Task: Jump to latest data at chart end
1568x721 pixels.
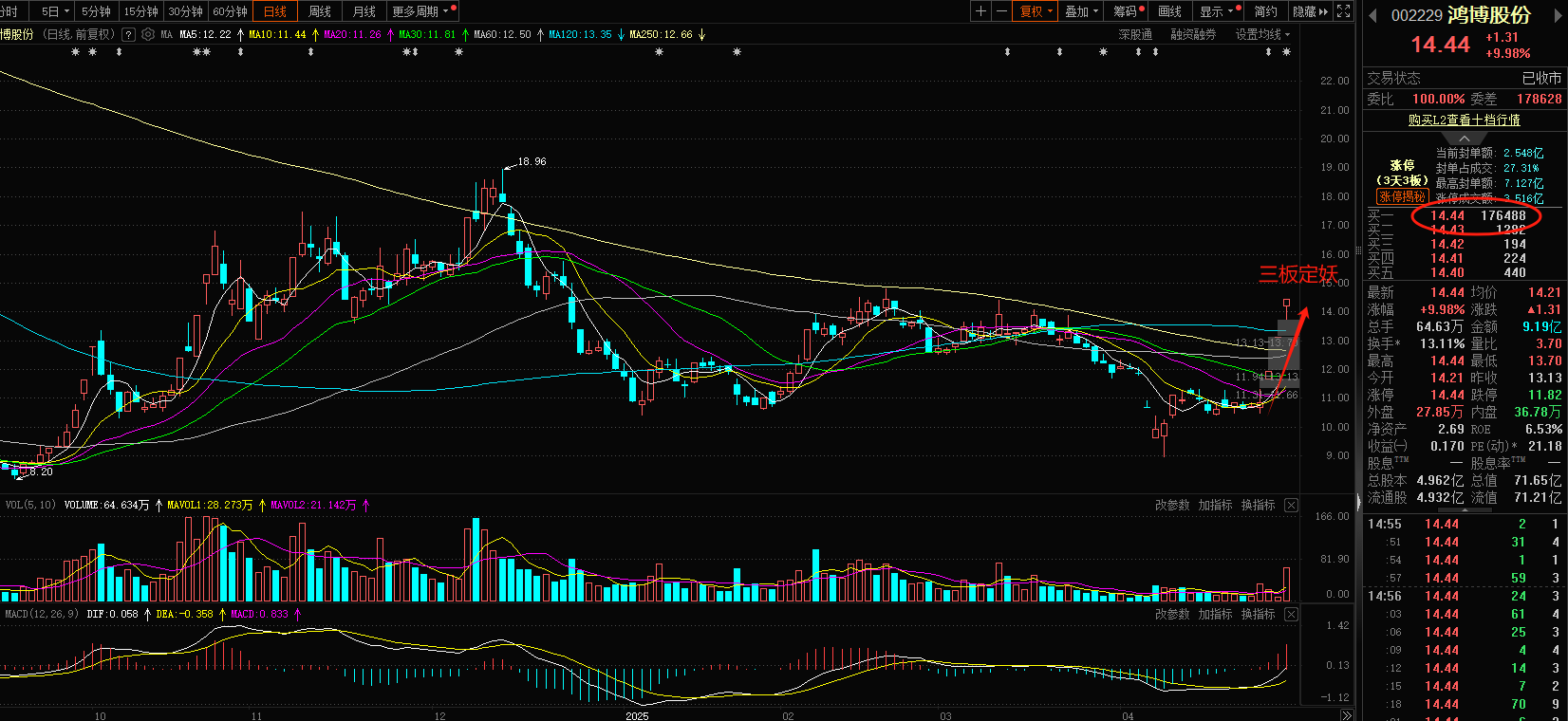Action: (1346, 715)
